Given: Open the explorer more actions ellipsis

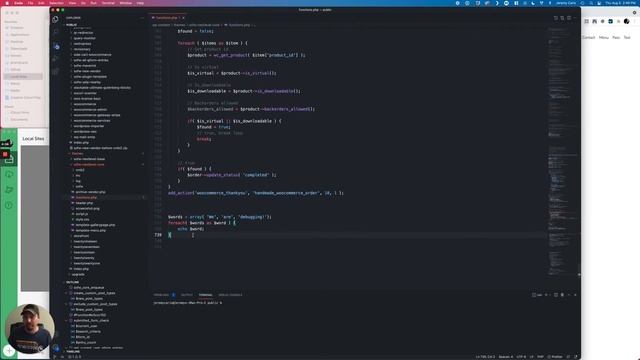Looking at the screenshot, I should tap(142, 18).
